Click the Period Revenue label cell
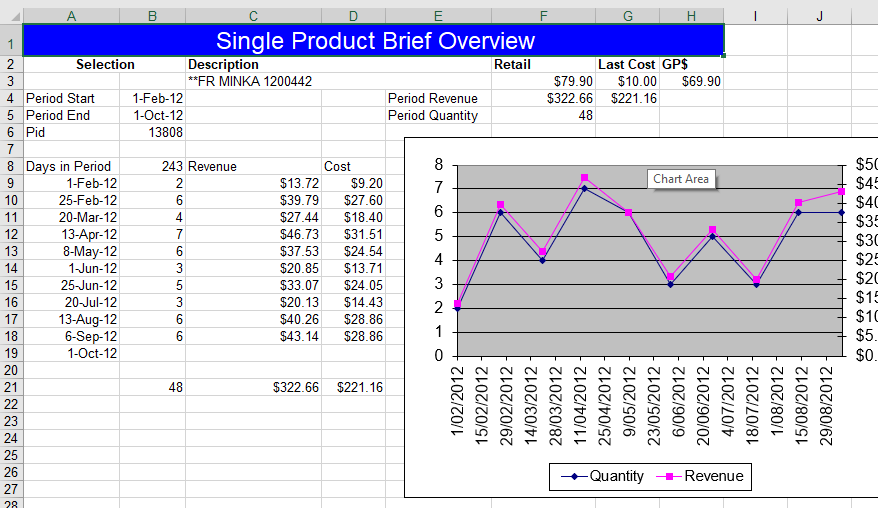Screen dimensions: 878x508 pyautogui.click(x=438, y=99)
